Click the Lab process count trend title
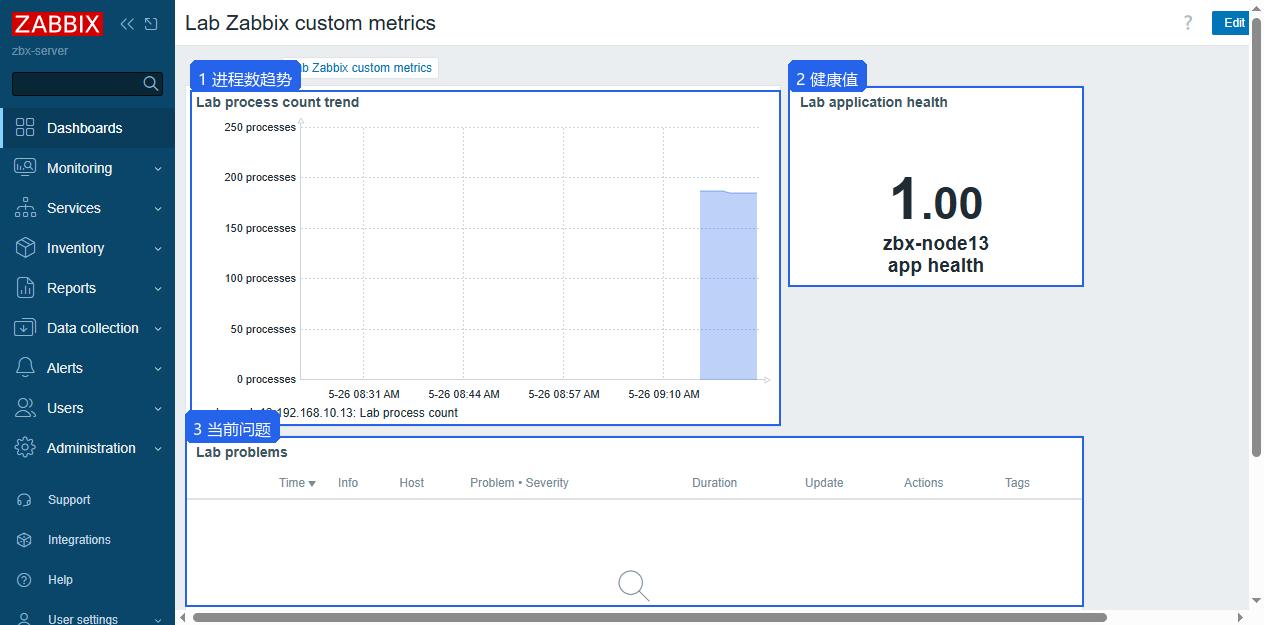The width and height of the screenshot is (1264, 625). [277, 102]
